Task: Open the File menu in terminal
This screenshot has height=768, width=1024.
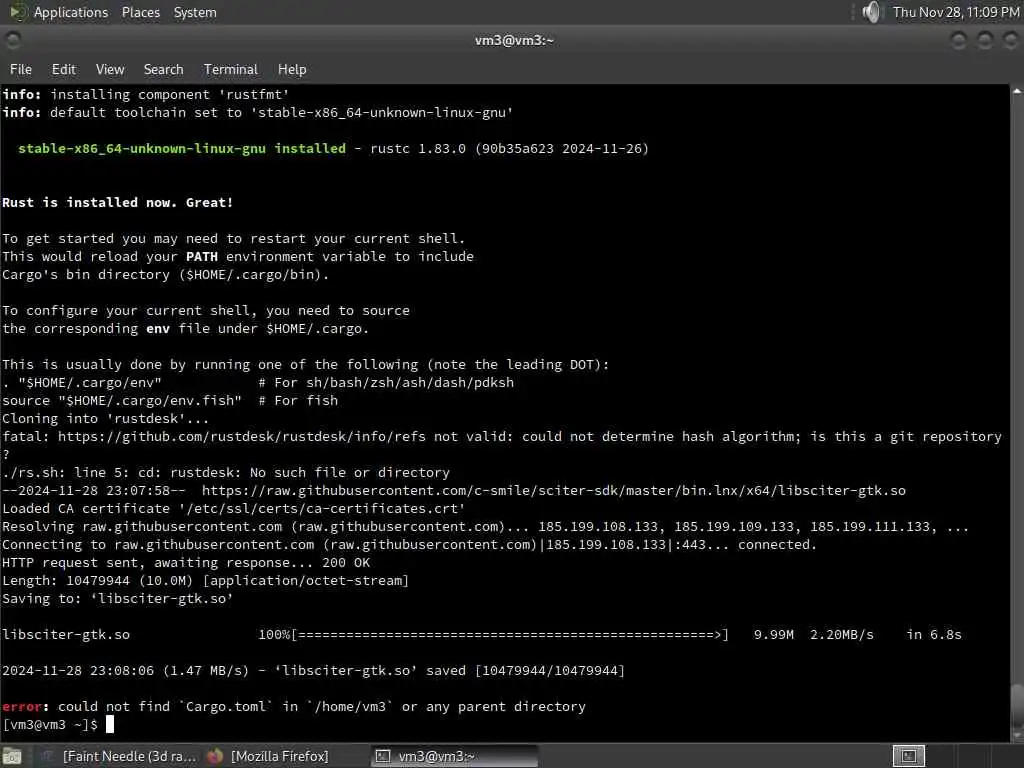Action: click(20, 69)
